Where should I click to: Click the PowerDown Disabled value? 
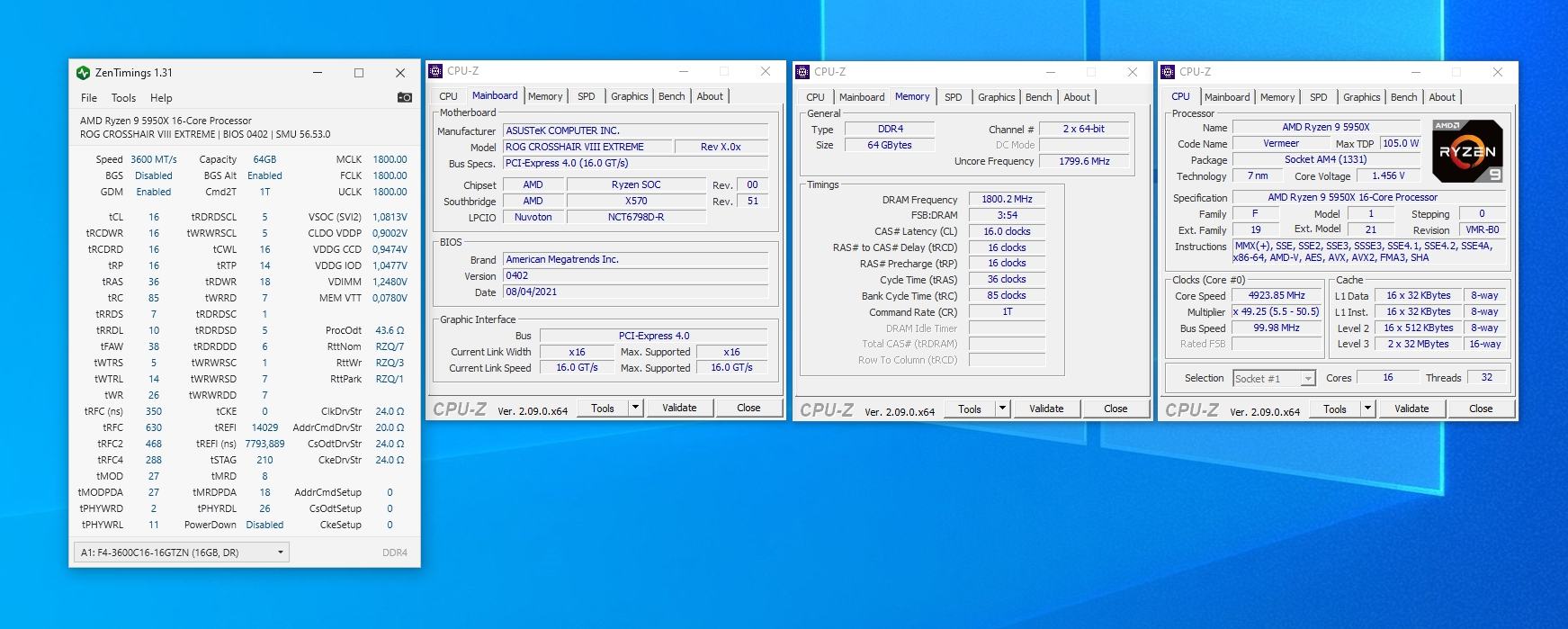click(264, 525)
